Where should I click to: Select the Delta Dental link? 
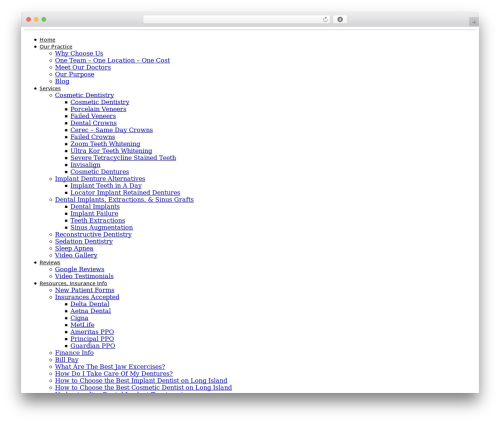tap(90, 304)
